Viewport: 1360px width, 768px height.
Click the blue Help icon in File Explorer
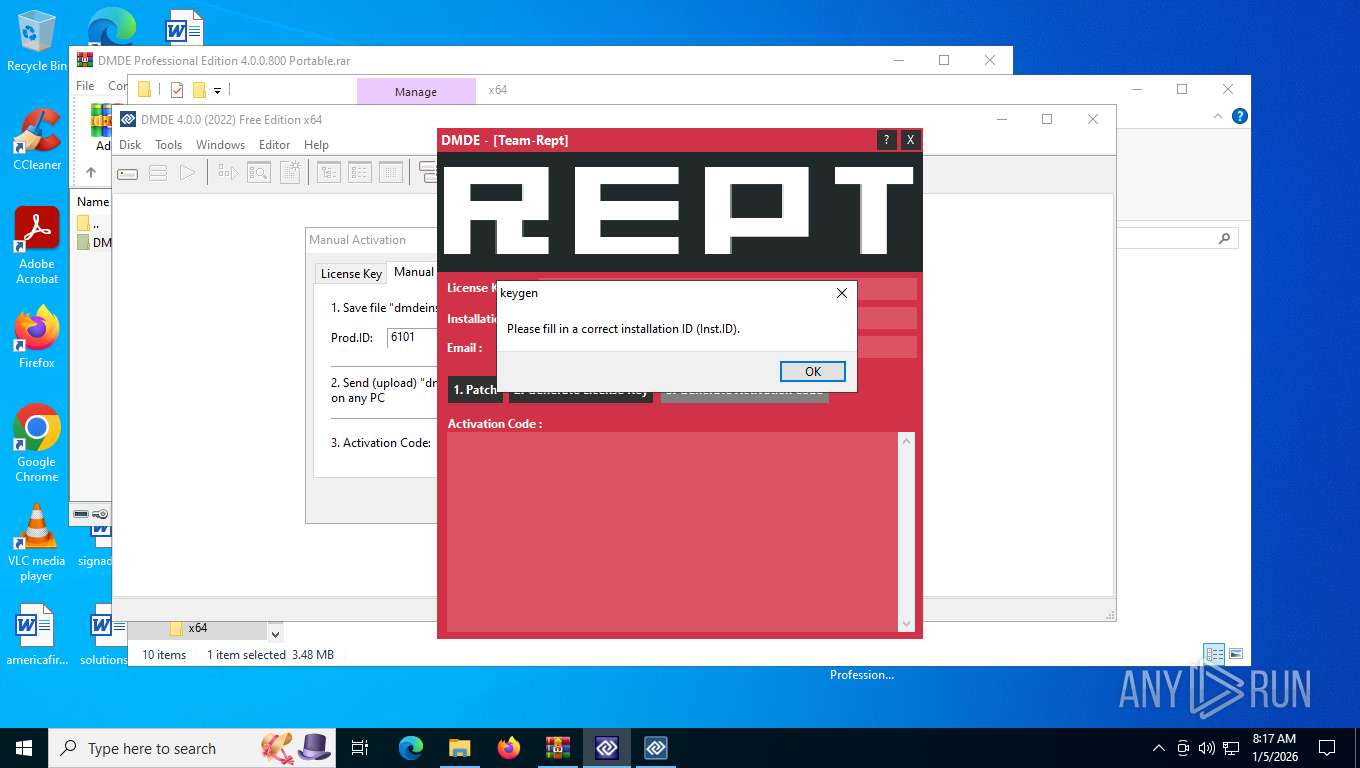1240,116
